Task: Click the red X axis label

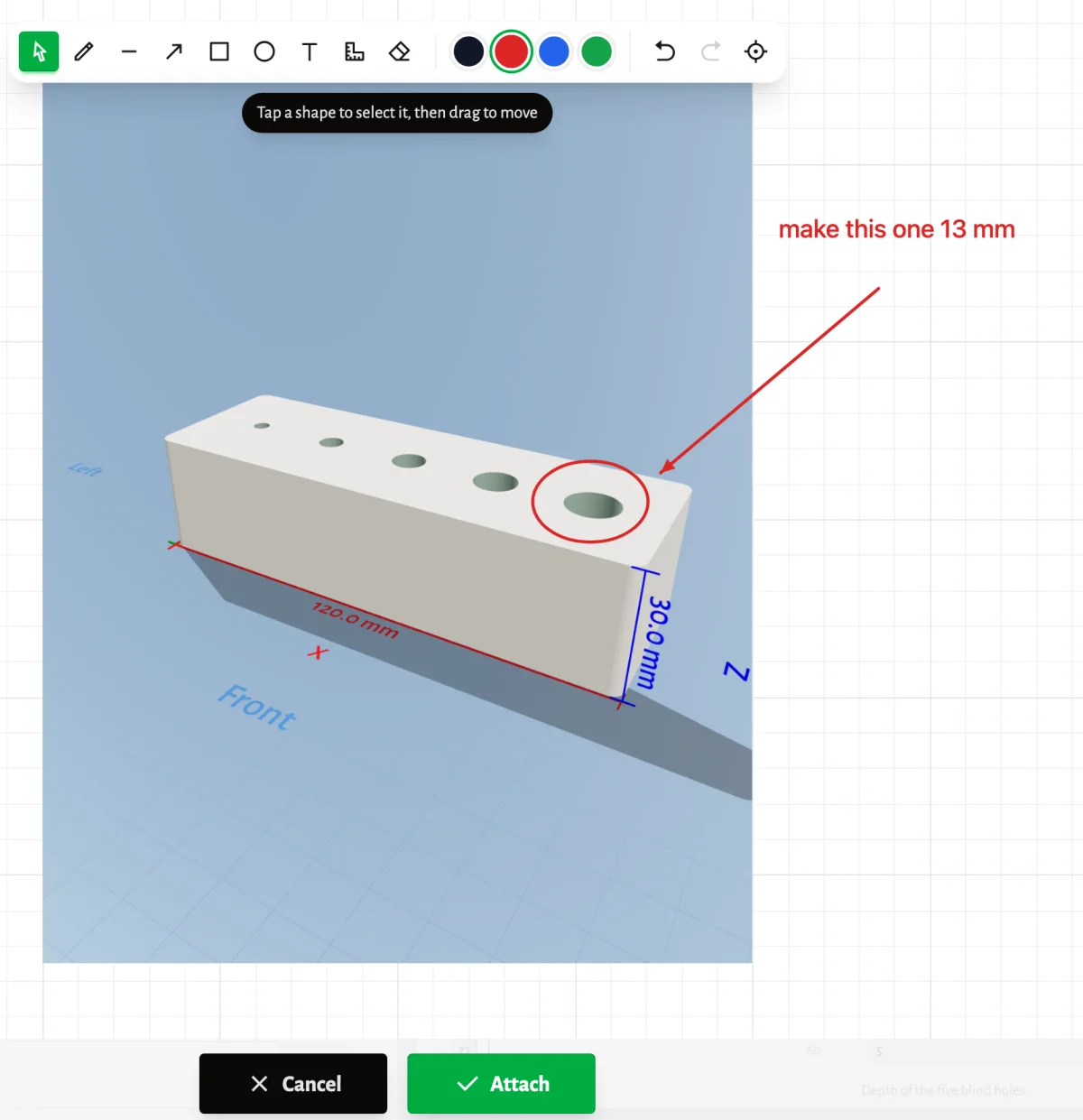Action: pos(318,652)
